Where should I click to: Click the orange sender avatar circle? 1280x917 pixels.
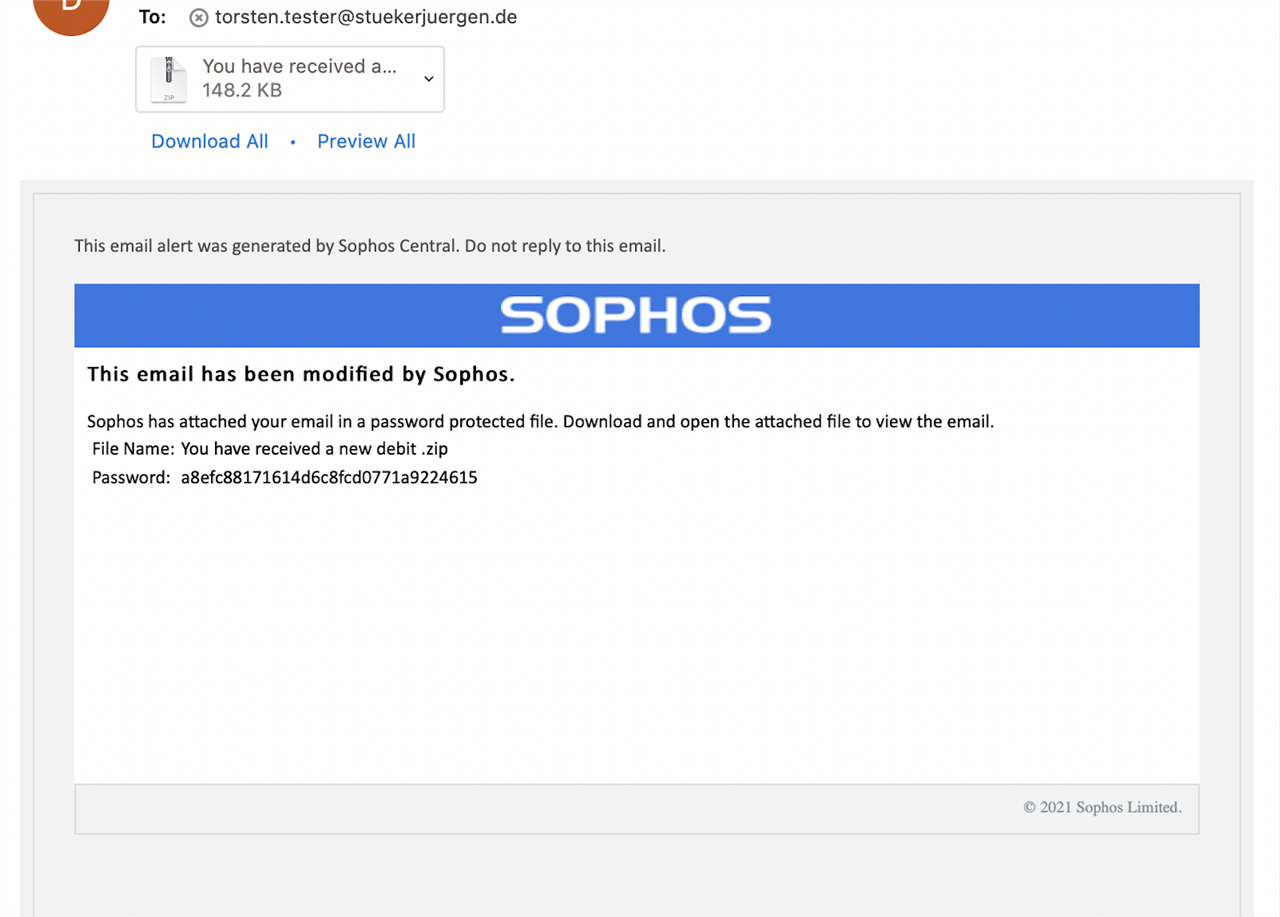pos(71,12)
